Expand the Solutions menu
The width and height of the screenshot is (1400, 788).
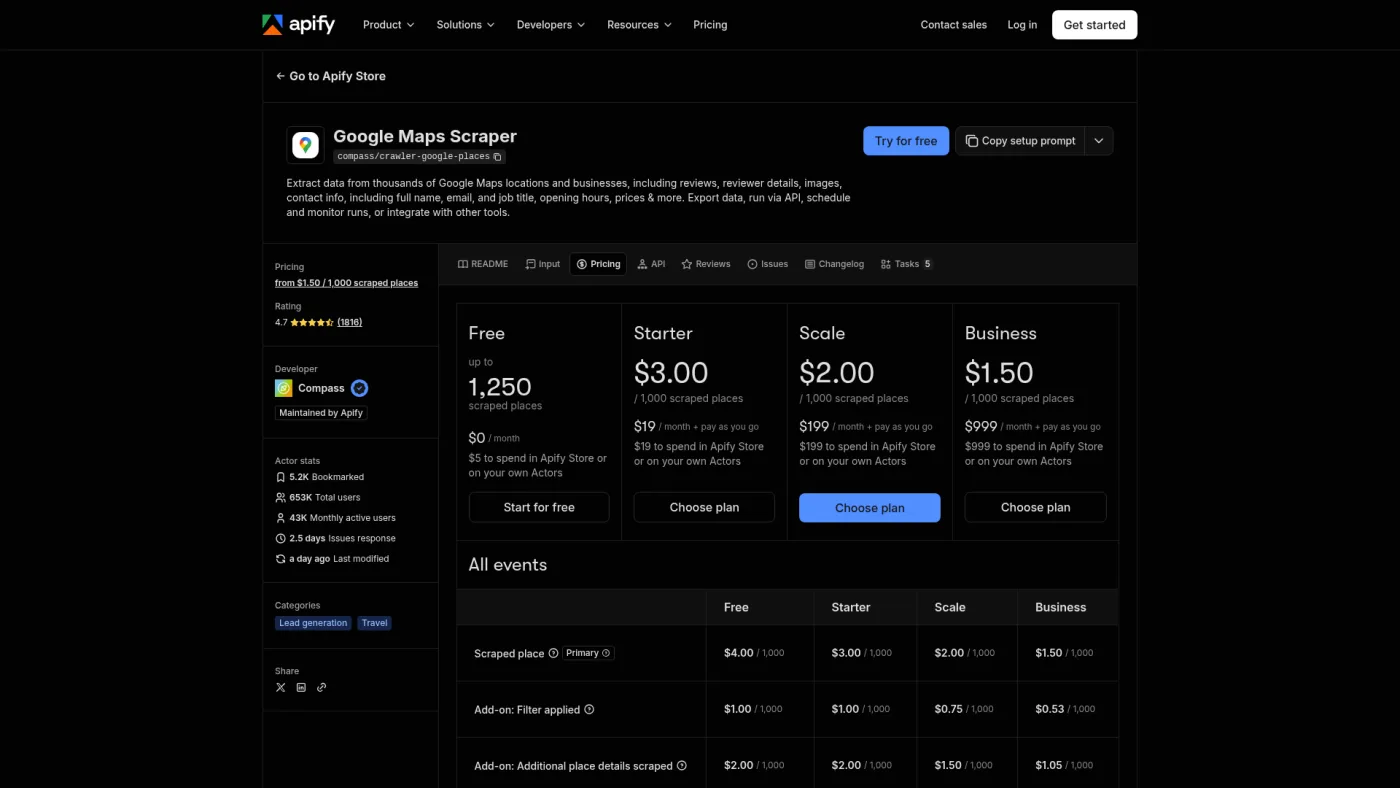465,25
